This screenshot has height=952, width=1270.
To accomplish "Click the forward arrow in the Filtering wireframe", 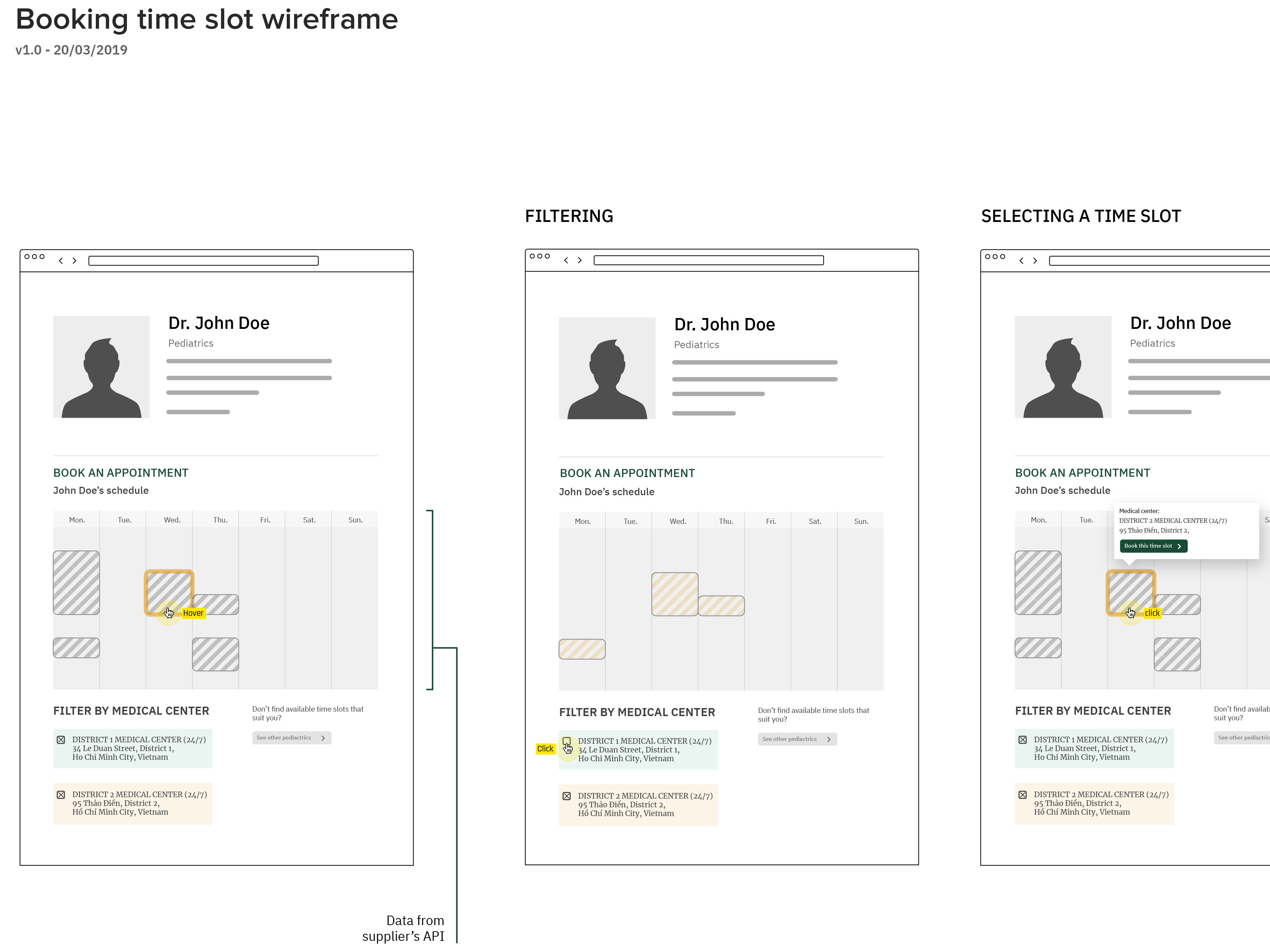I will click(580, 260).
